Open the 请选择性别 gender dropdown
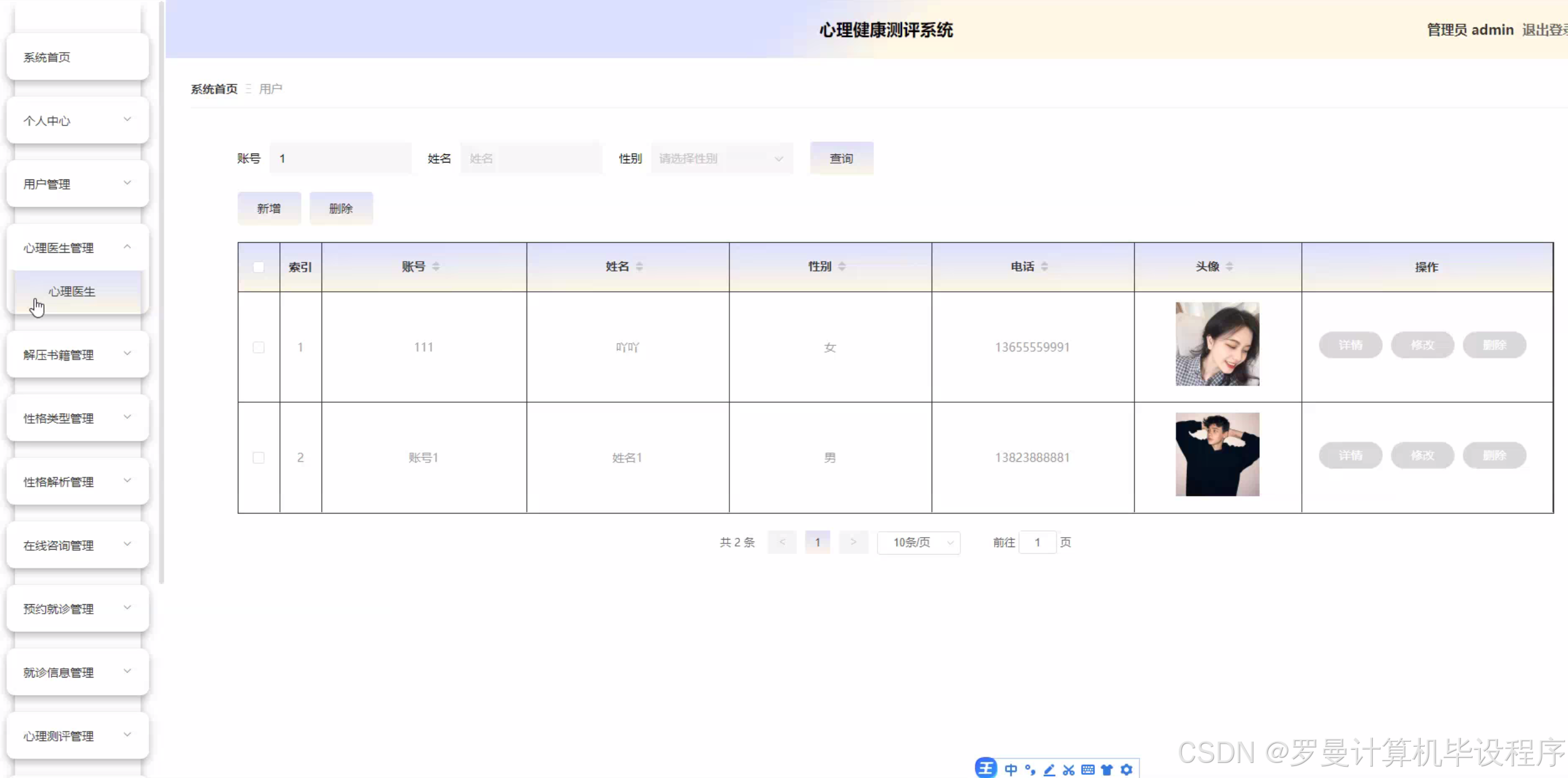This screenshot has height=778, width=1568. point(722,159)
